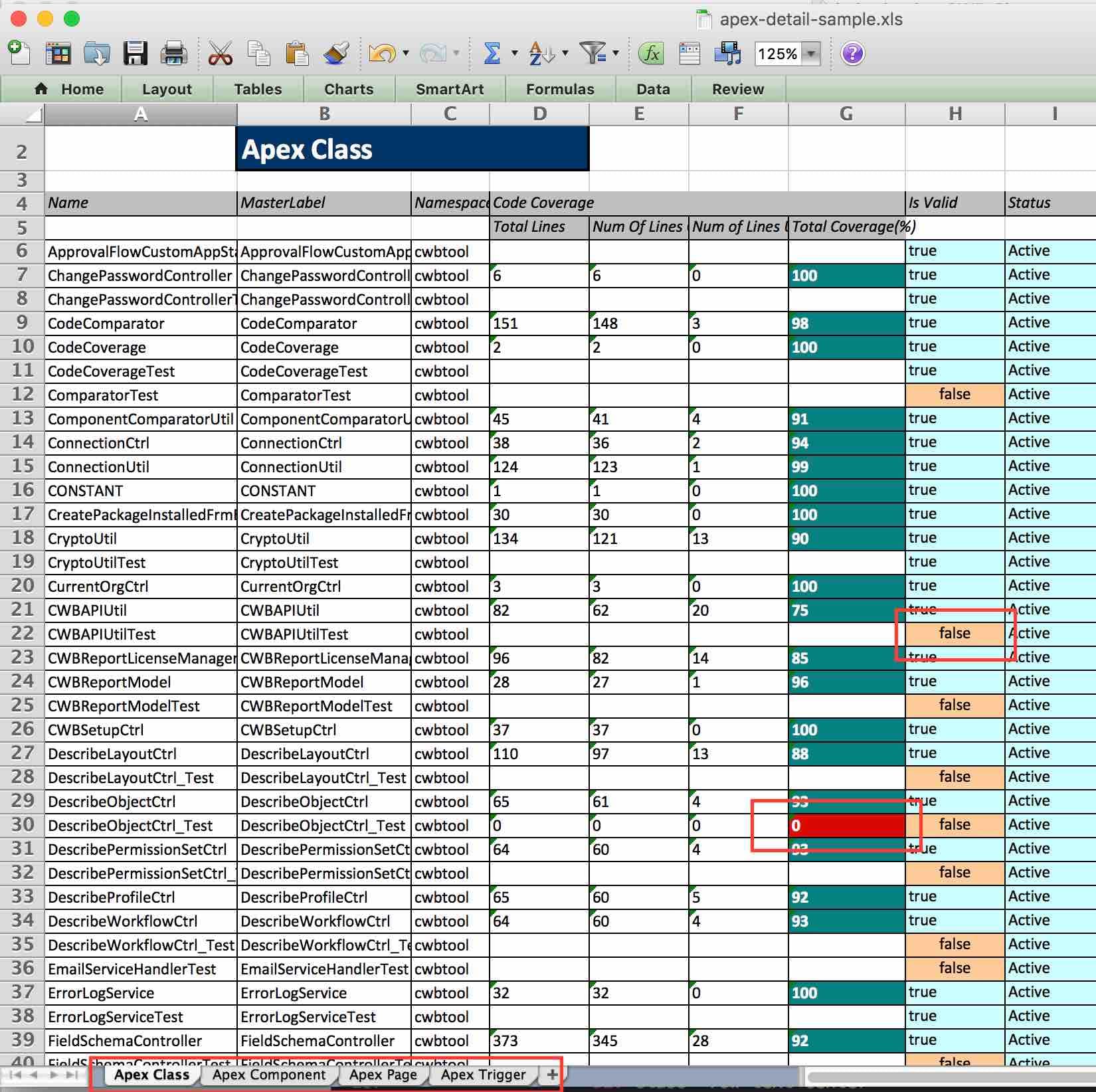Switch to the Apex Trigger sheet
The image size is (1096, 1092).
click(x=484, y=1075)
